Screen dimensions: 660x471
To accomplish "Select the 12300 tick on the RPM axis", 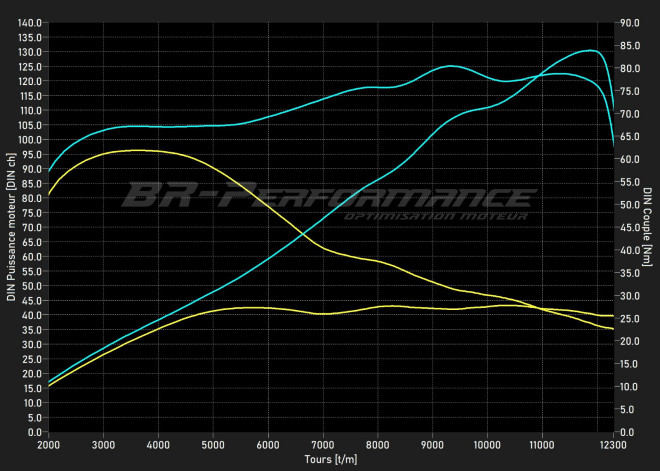I will click(x=613, y=442).
